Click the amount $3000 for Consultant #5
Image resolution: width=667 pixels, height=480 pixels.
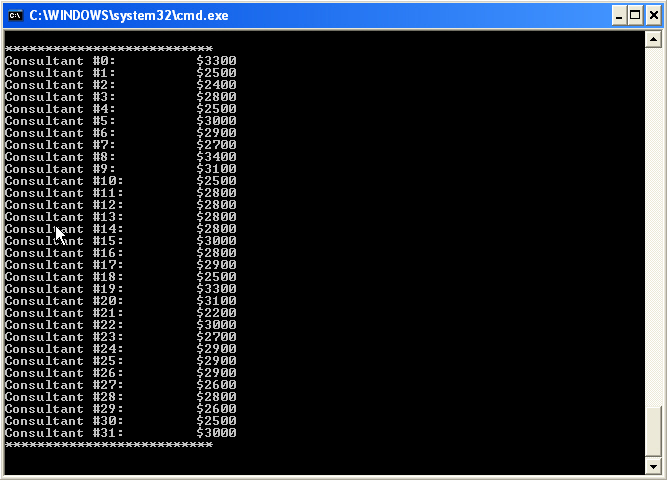pos(216,121)
